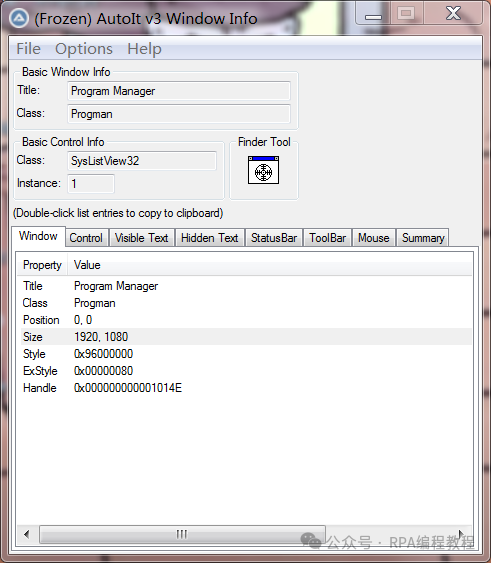The width and height of the screenshot is (491, 563).
Task: Click the horizontal scrollbar left arrow
Action: click(27, 534)
